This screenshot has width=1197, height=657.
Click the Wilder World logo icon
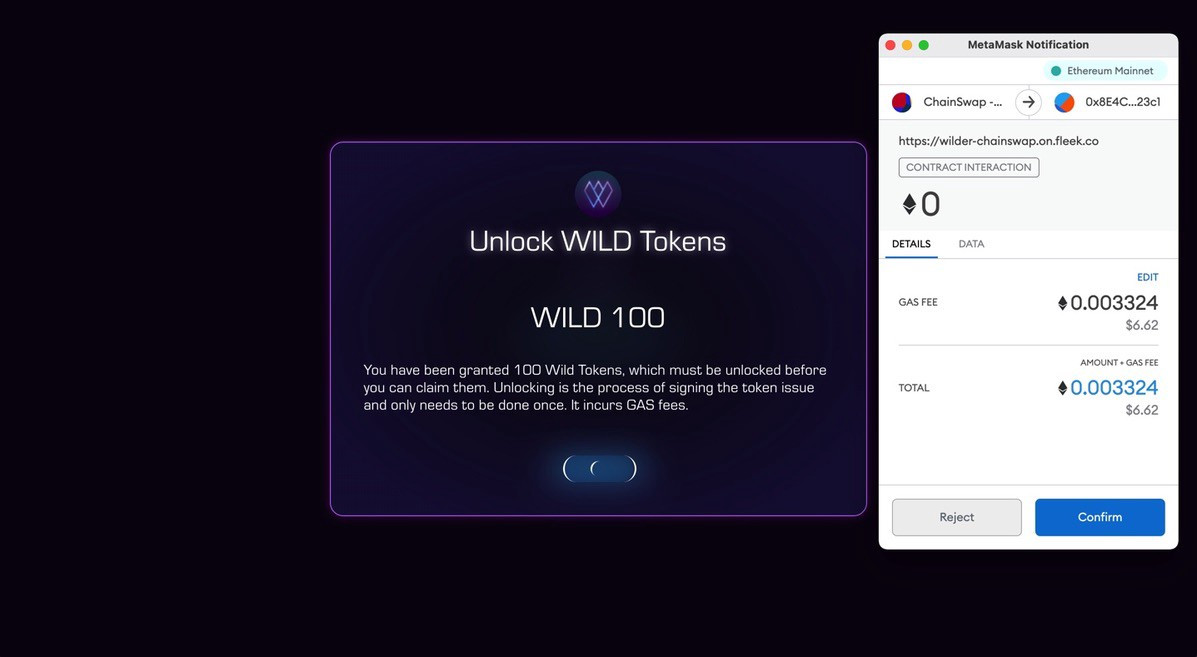point(598,194)
